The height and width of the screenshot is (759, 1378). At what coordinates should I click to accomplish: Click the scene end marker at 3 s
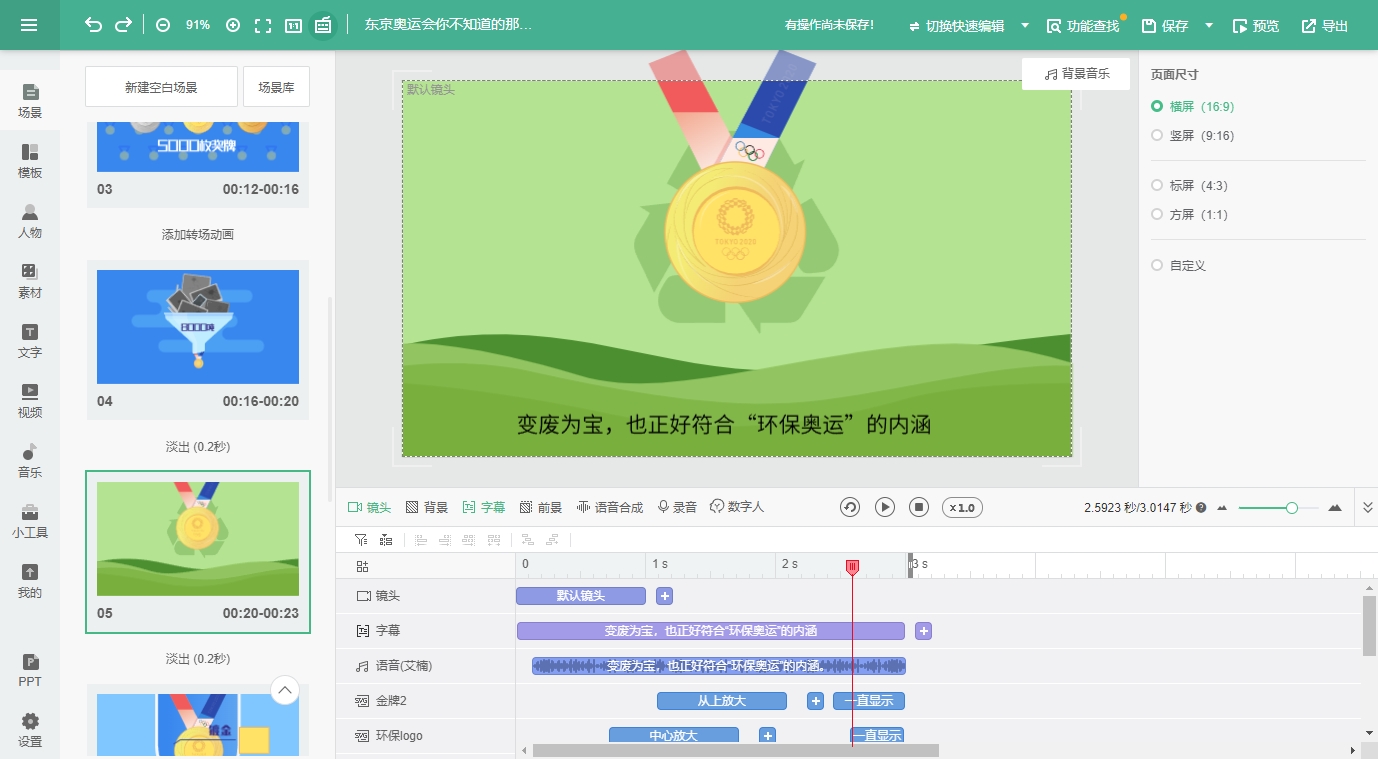(910, 565)
